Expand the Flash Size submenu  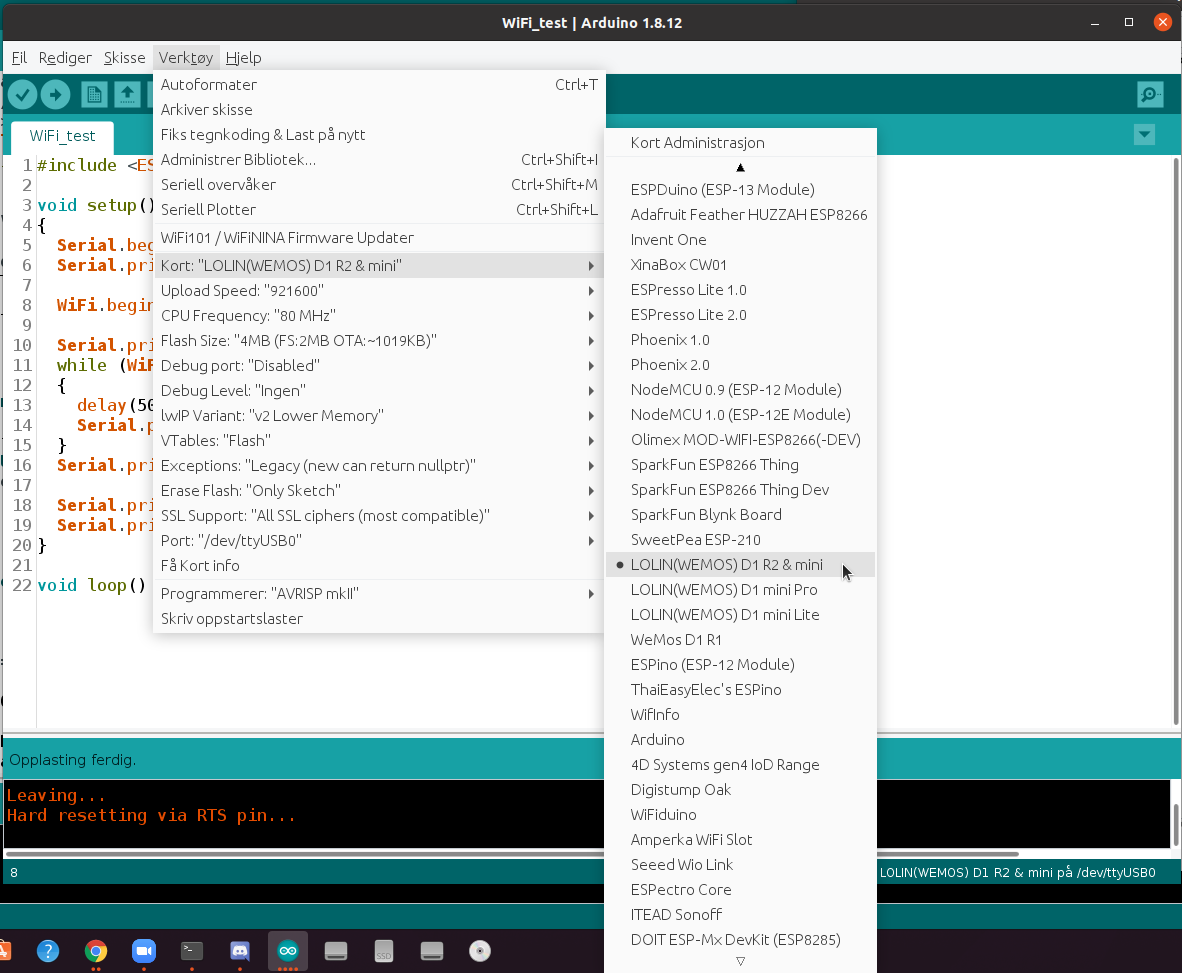[378, 341]
